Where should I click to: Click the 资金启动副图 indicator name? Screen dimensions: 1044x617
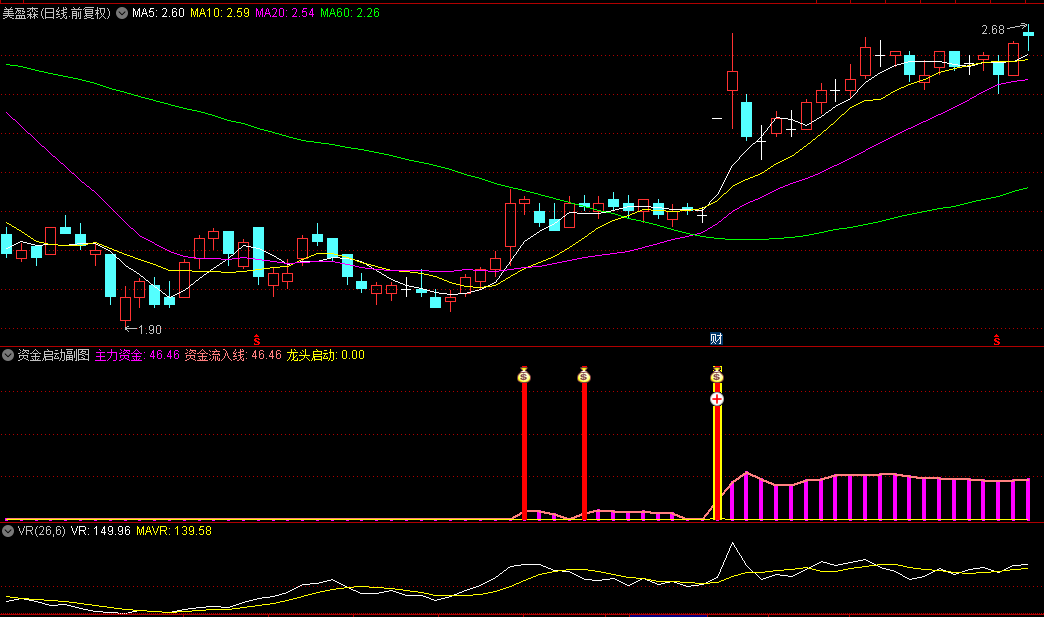(53, 355)
